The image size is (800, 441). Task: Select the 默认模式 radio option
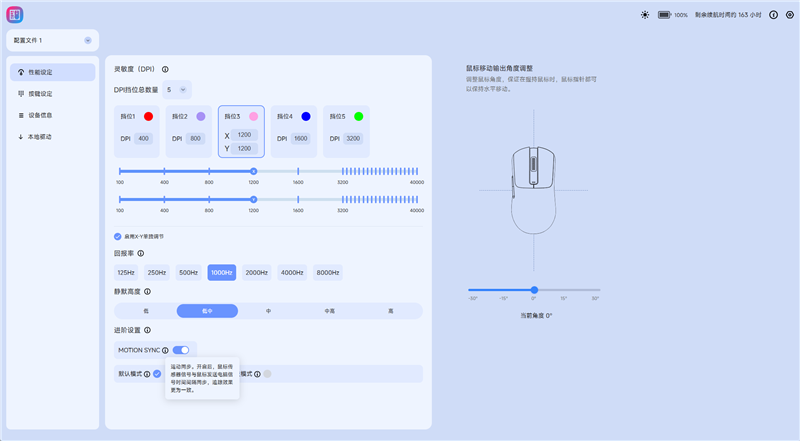[x=157, y=374]
